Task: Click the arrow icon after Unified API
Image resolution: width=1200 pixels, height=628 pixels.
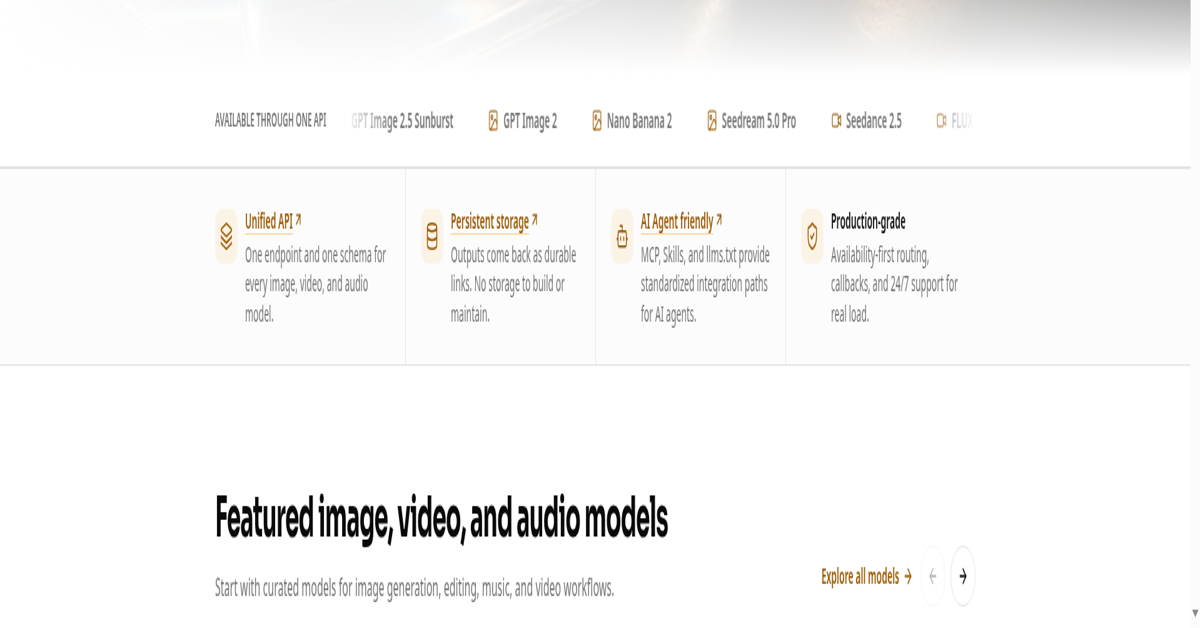Action: pyautogui.click(x=298, y=218)
